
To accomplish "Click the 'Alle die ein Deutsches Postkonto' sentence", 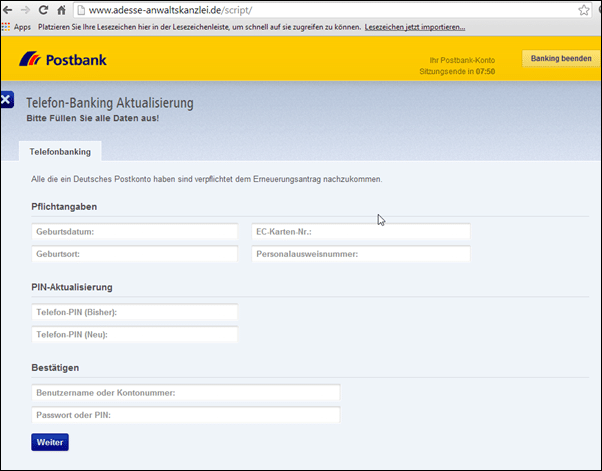I will [x=207, y=179].
